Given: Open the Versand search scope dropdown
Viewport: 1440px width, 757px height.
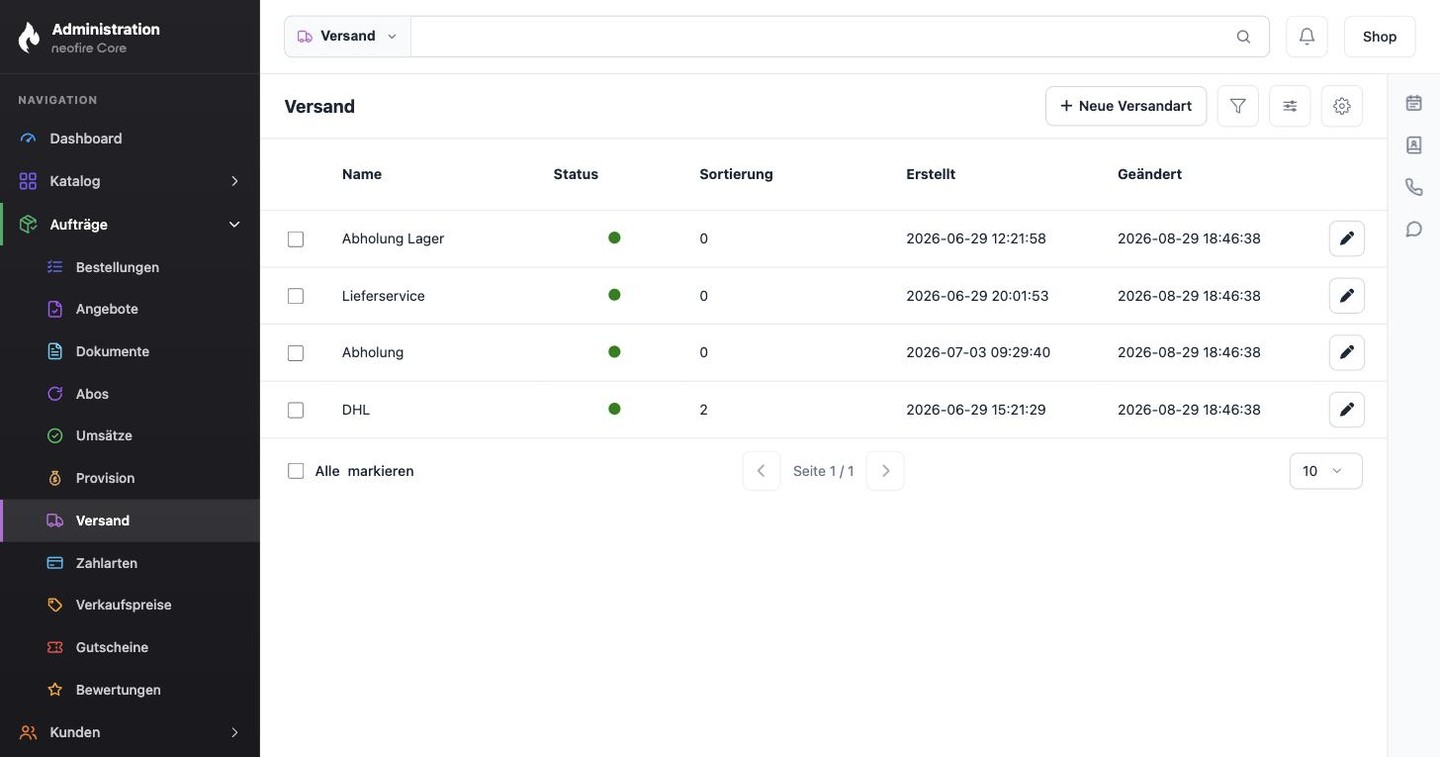Looking at the screenshot, I should 347,36.
